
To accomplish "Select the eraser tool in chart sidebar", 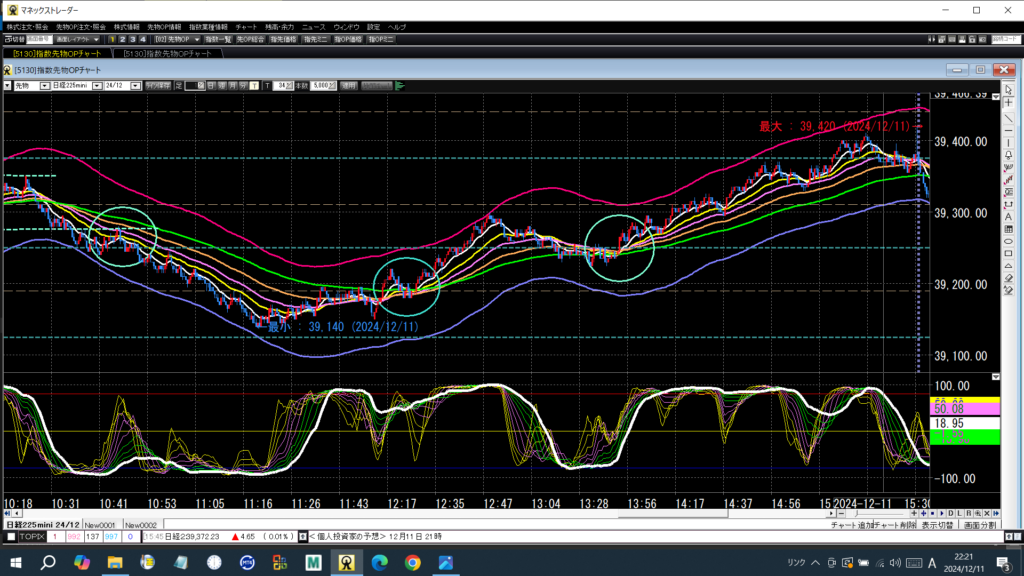I will [x=1008, y=278].
